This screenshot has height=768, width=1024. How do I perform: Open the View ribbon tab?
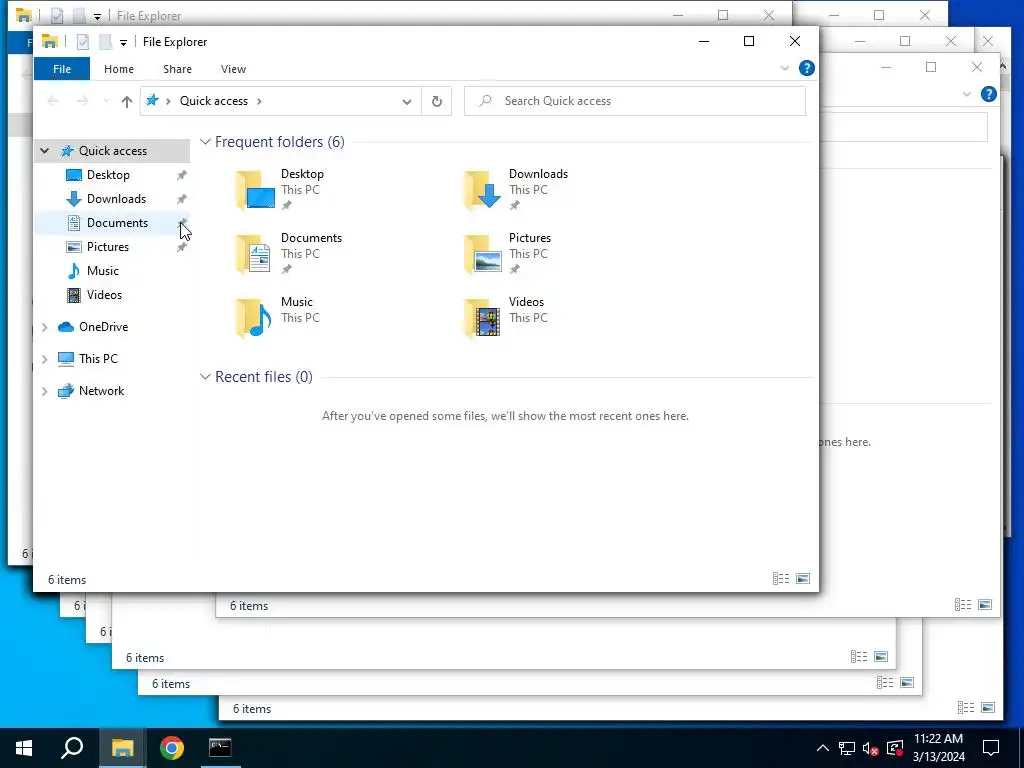pyautogui.click(x=233, y=69)
